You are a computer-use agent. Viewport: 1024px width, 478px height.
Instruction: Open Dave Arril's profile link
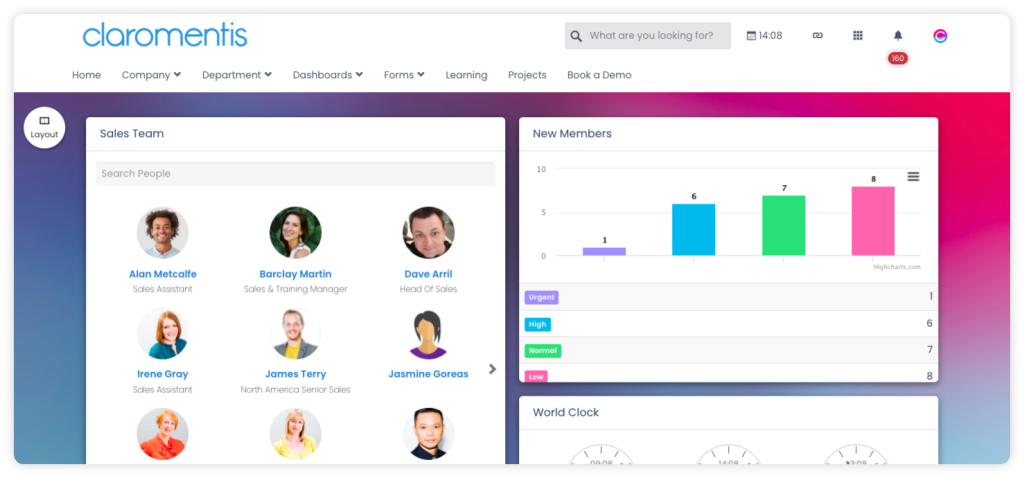(428, 274)
